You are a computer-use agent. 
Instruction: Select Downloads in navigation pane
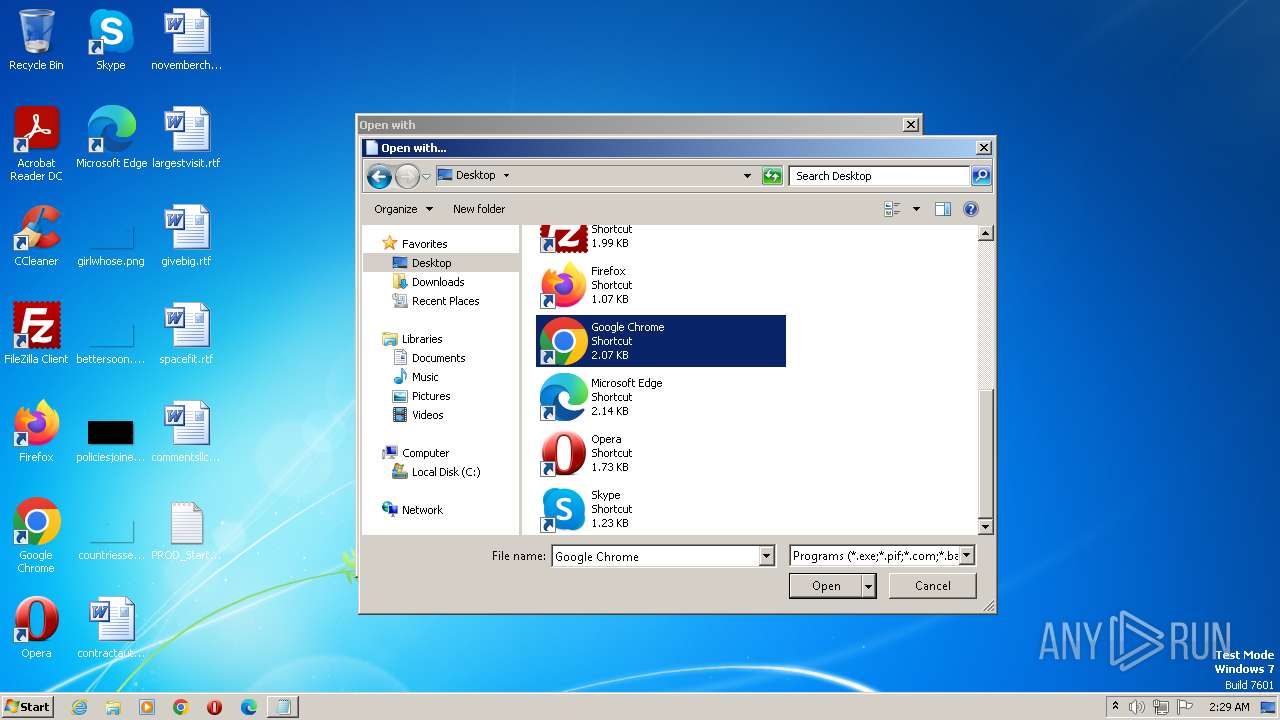438,282
